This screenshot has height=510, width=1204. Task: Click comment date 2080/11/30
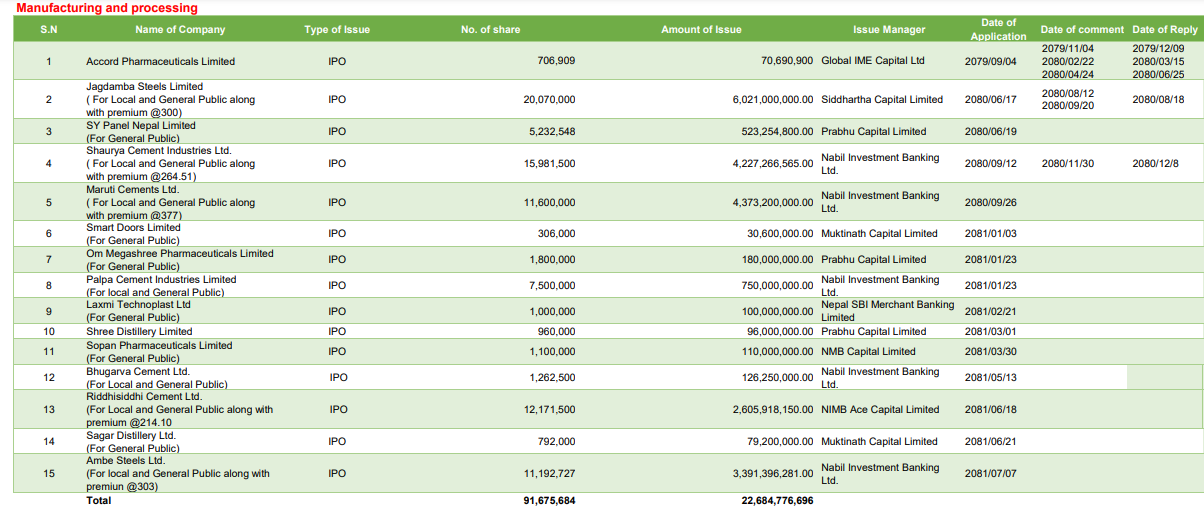tap(1068, 163)
